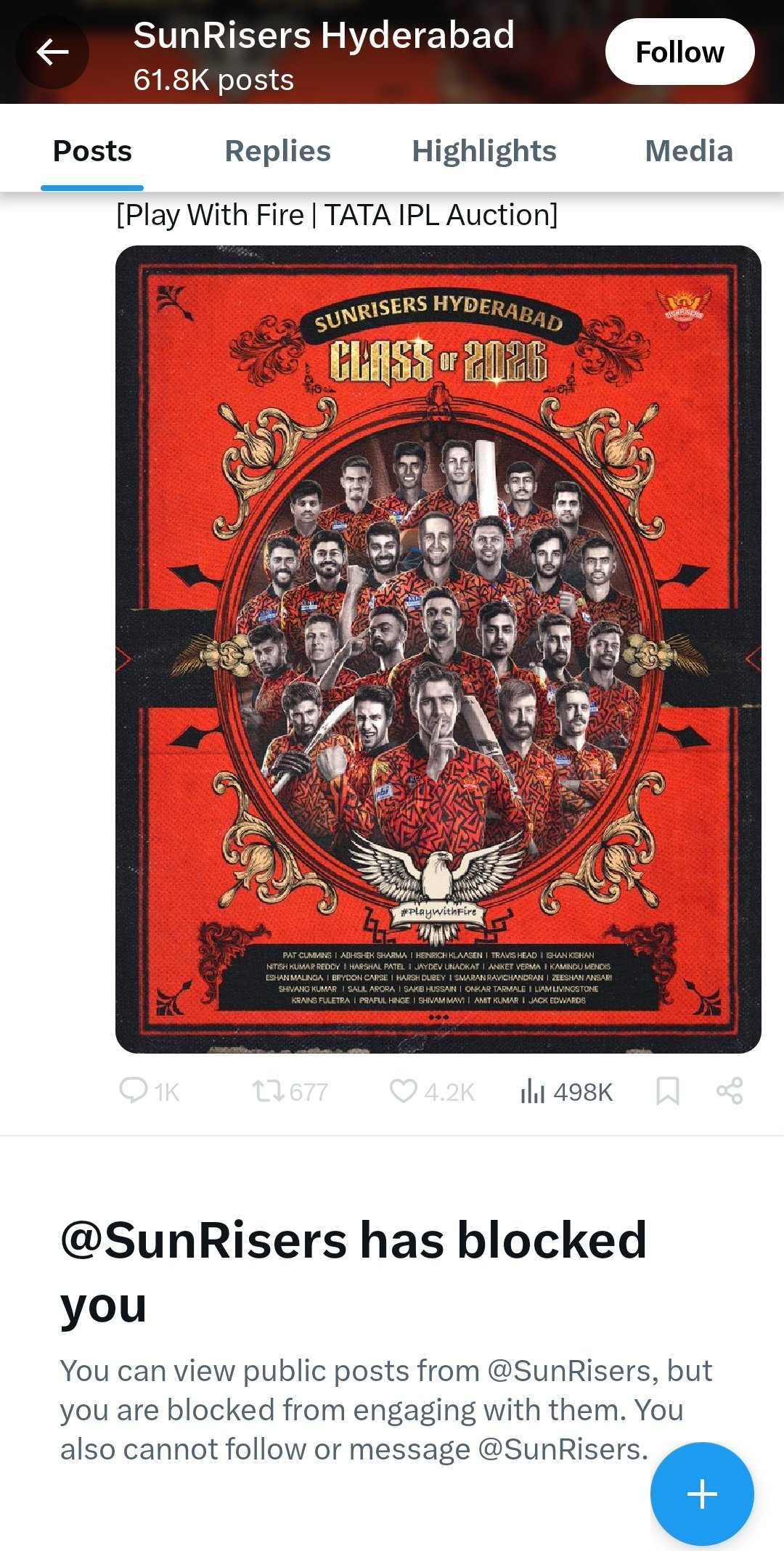Switch to the Replies tab
The width and height of the screenshot is (784, 1551).
tap(278, 151)
